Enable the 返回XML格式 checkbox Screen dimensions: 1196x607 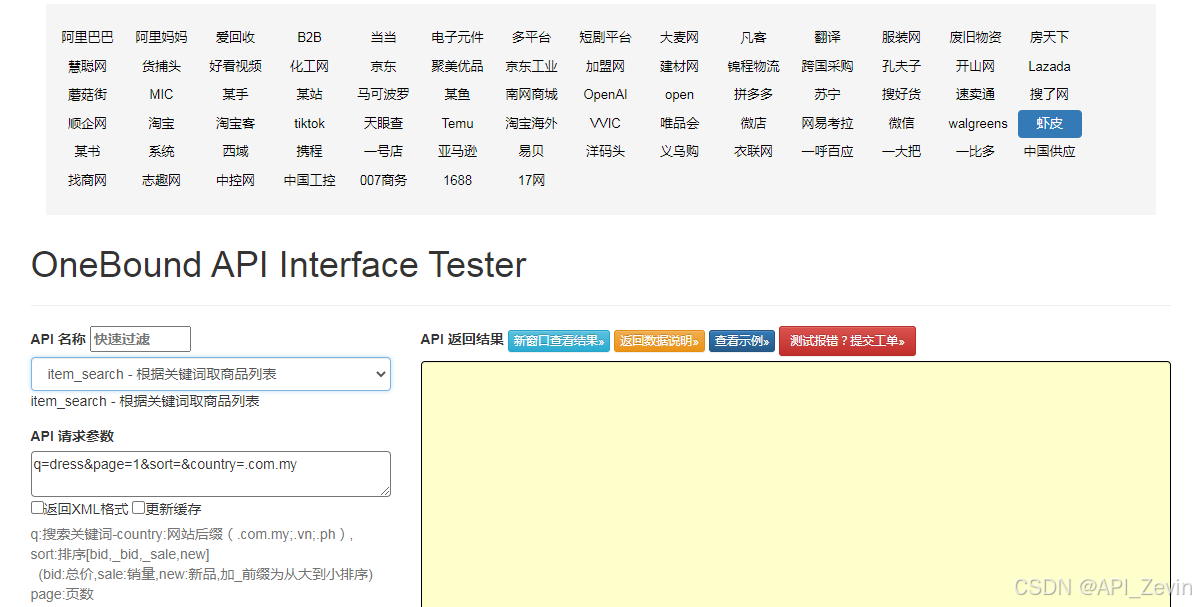tap(37, 508)
